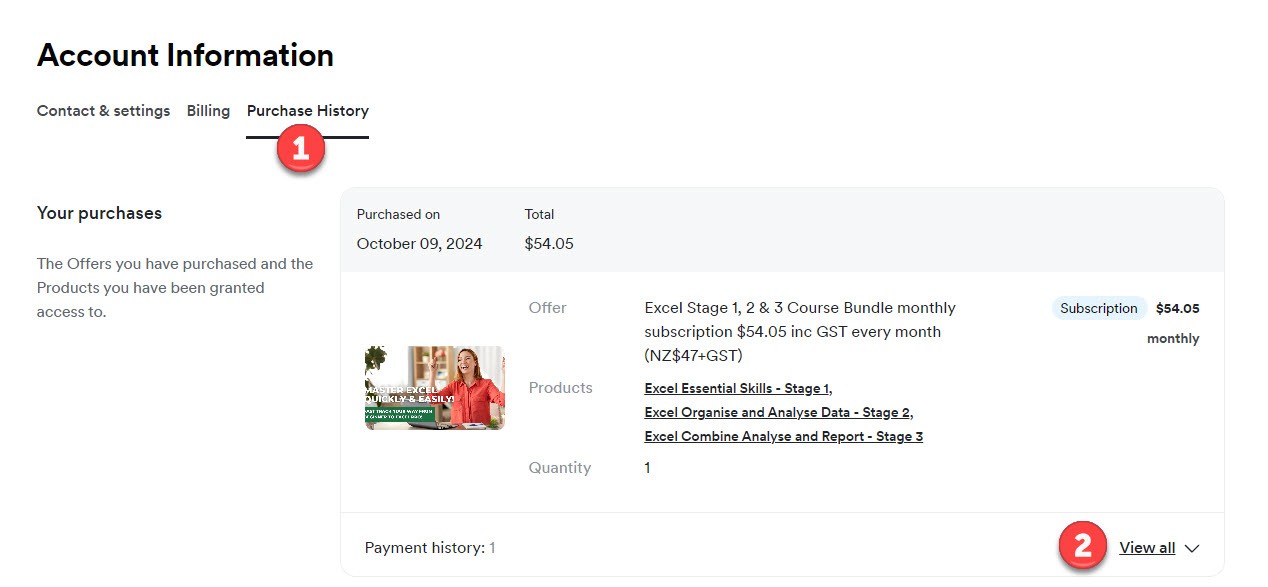The height and width of the screenshot is (587, 1268).
Task: Click the Subscription badge
Action: pos(1098,308)
